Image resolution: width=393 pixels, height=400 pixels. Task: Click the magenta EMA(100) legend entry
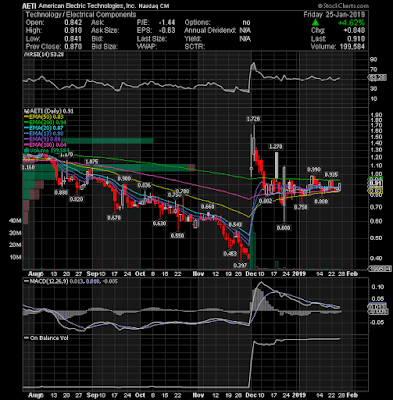46,145
